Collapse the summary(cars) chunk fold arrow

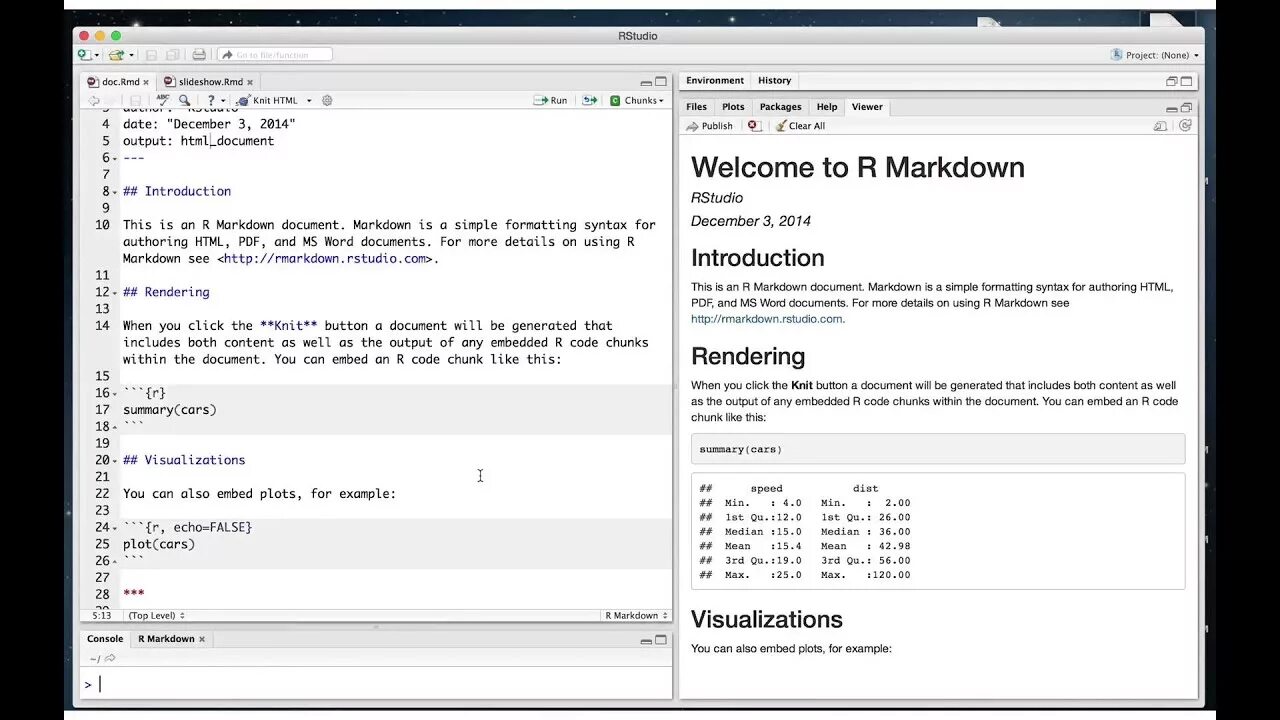point(115,393)
